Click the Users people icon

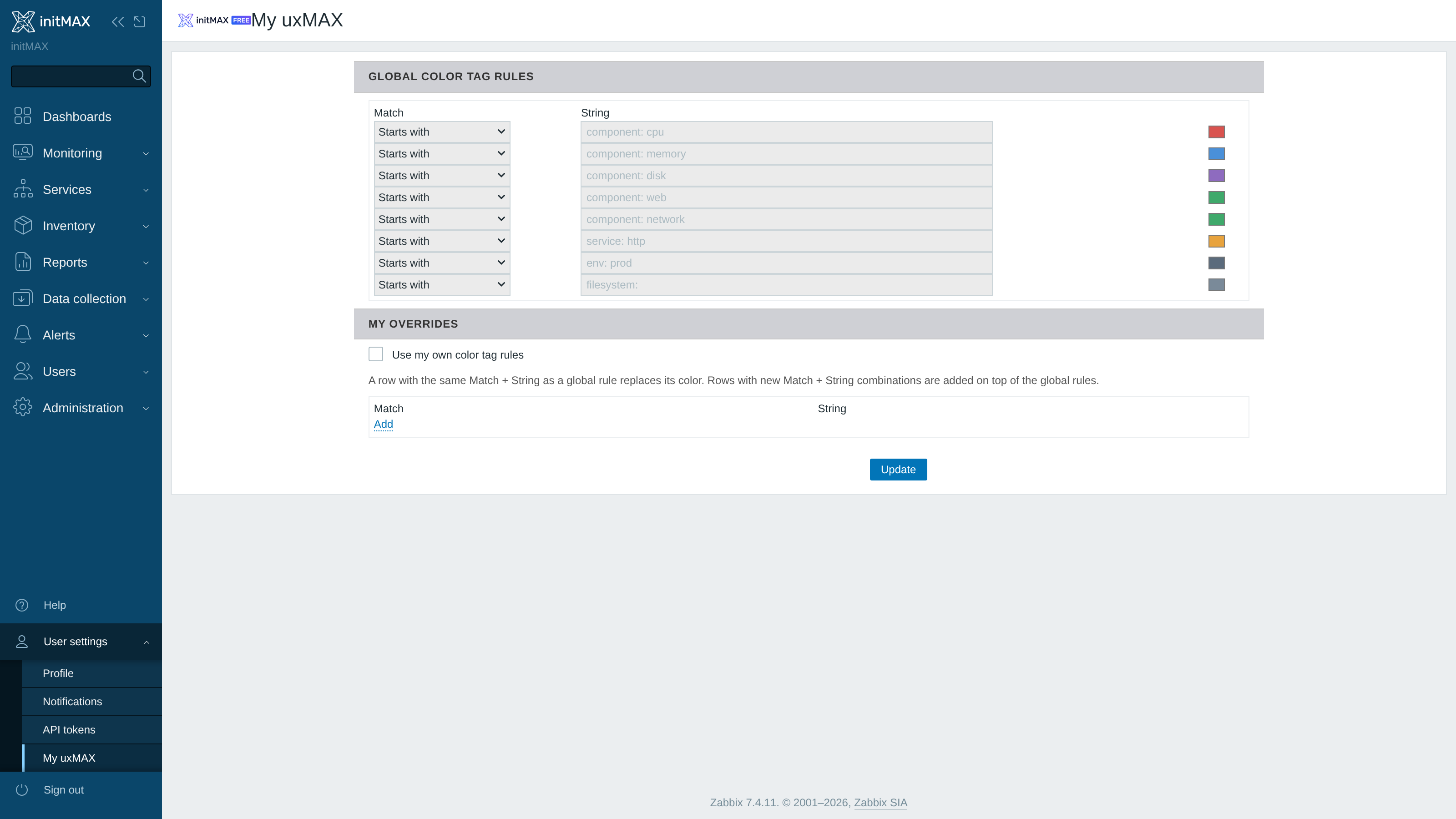(23, 371)
